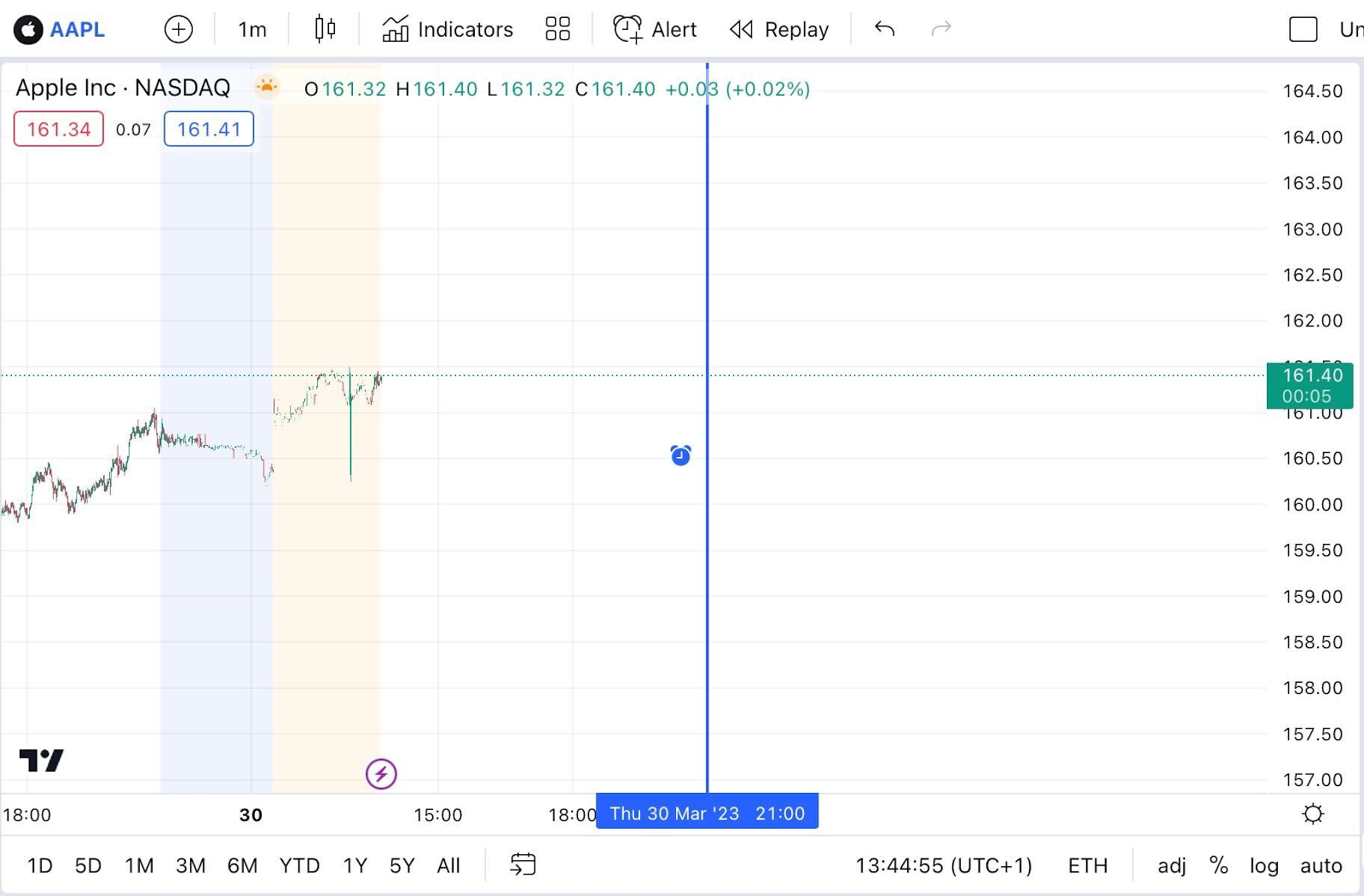Click the blue vertical crosshair line
Image resolution: width=1364 pixels, height=896 pixels.
pos(707,426)
